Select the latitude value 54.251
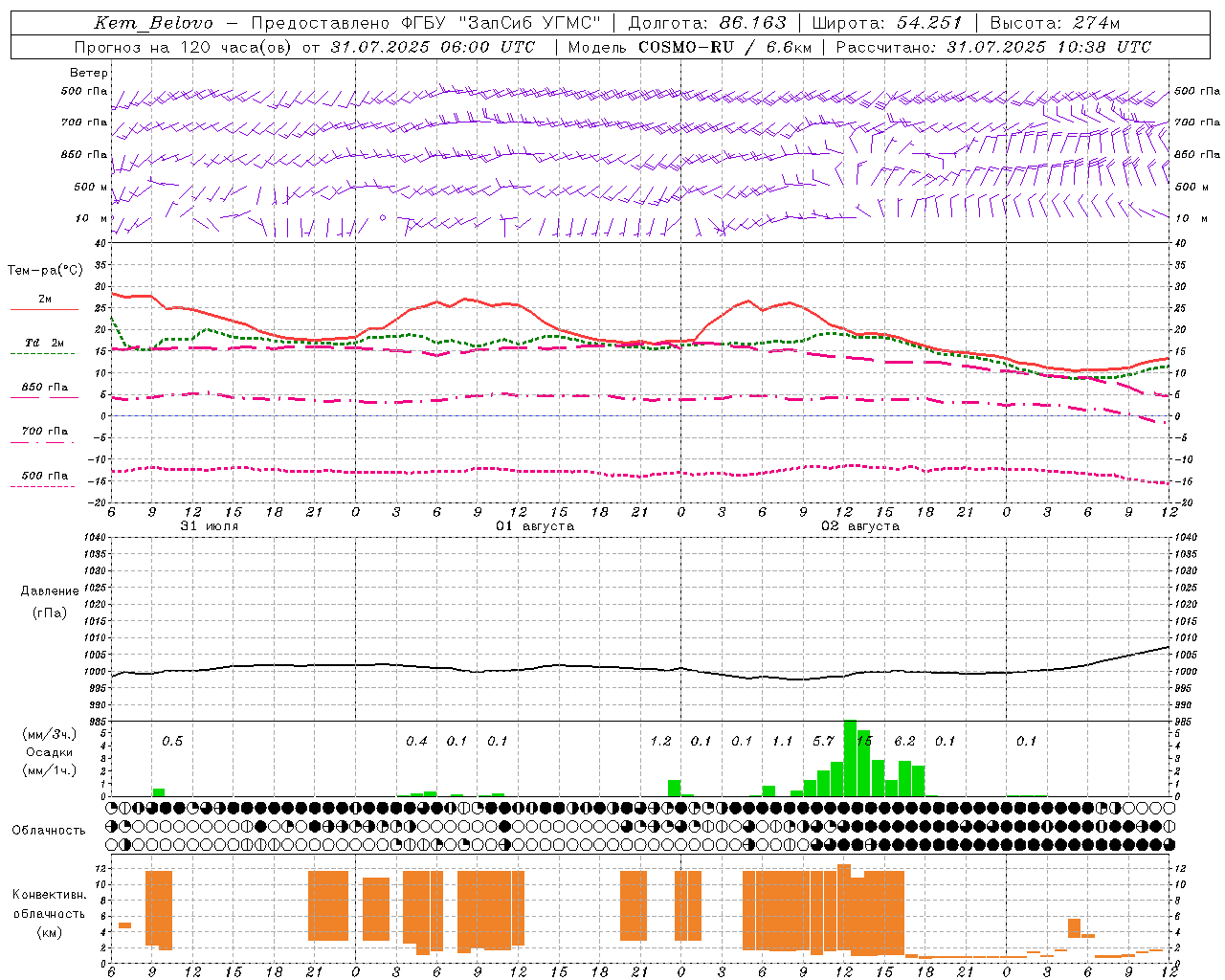1225x980 pixels. (x=928, y=23)
